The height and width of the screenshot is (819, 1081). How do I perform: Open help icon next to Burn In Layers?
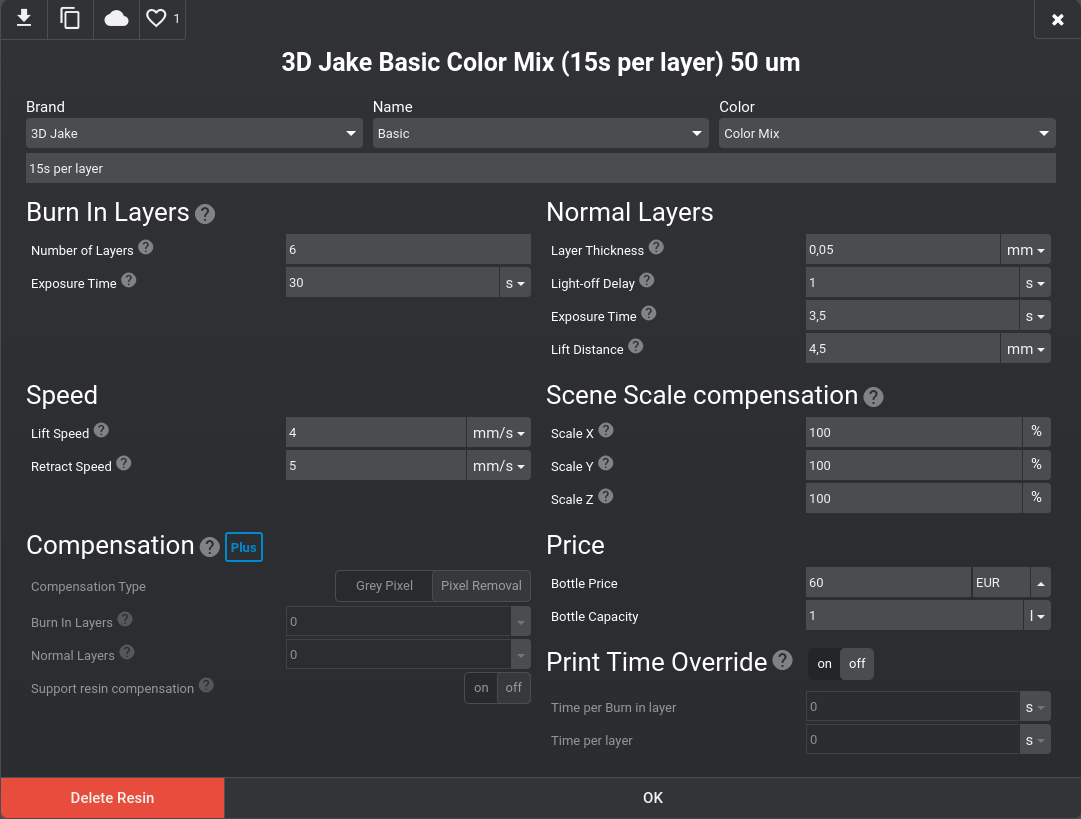205,214
